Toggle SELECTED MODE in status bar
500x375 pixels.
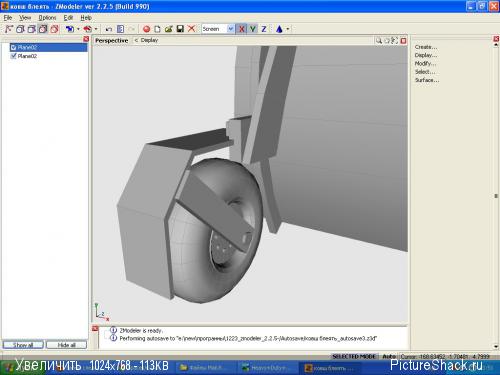354,356
